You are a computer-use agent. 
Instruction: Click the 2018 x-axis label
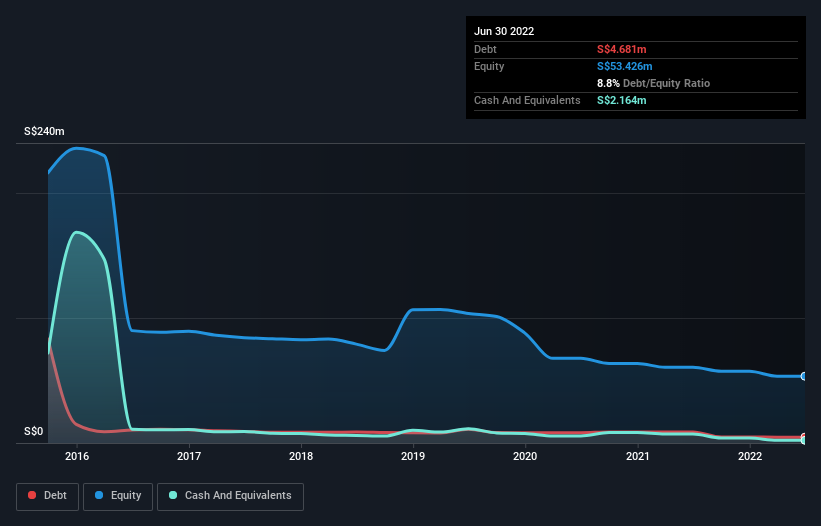tap(301, 456)
